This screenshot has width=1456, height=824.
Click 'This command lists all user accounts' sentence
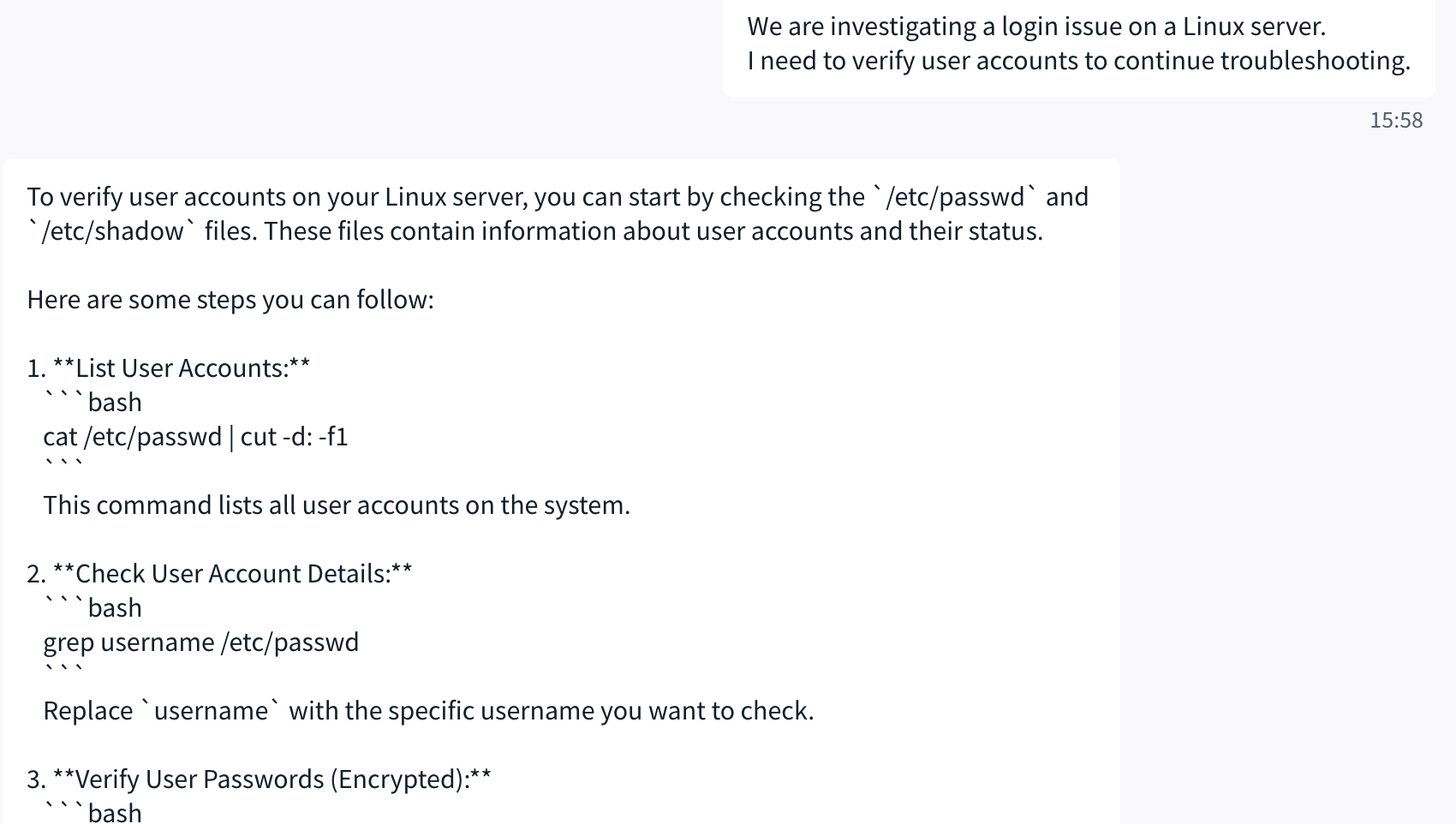(337, 505)
